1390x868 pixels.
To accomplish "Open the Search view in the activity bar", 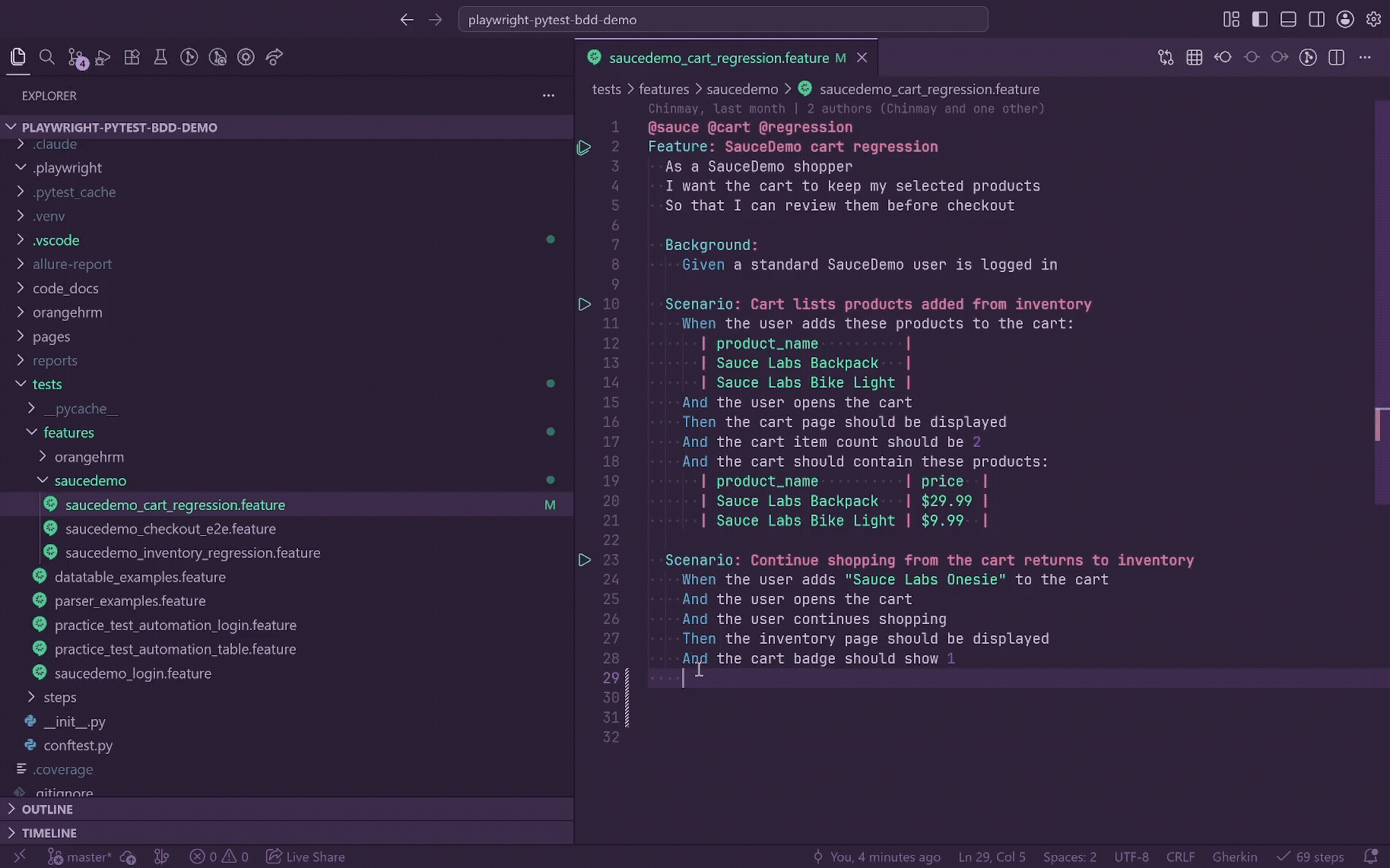I will [x=46, y=57].
